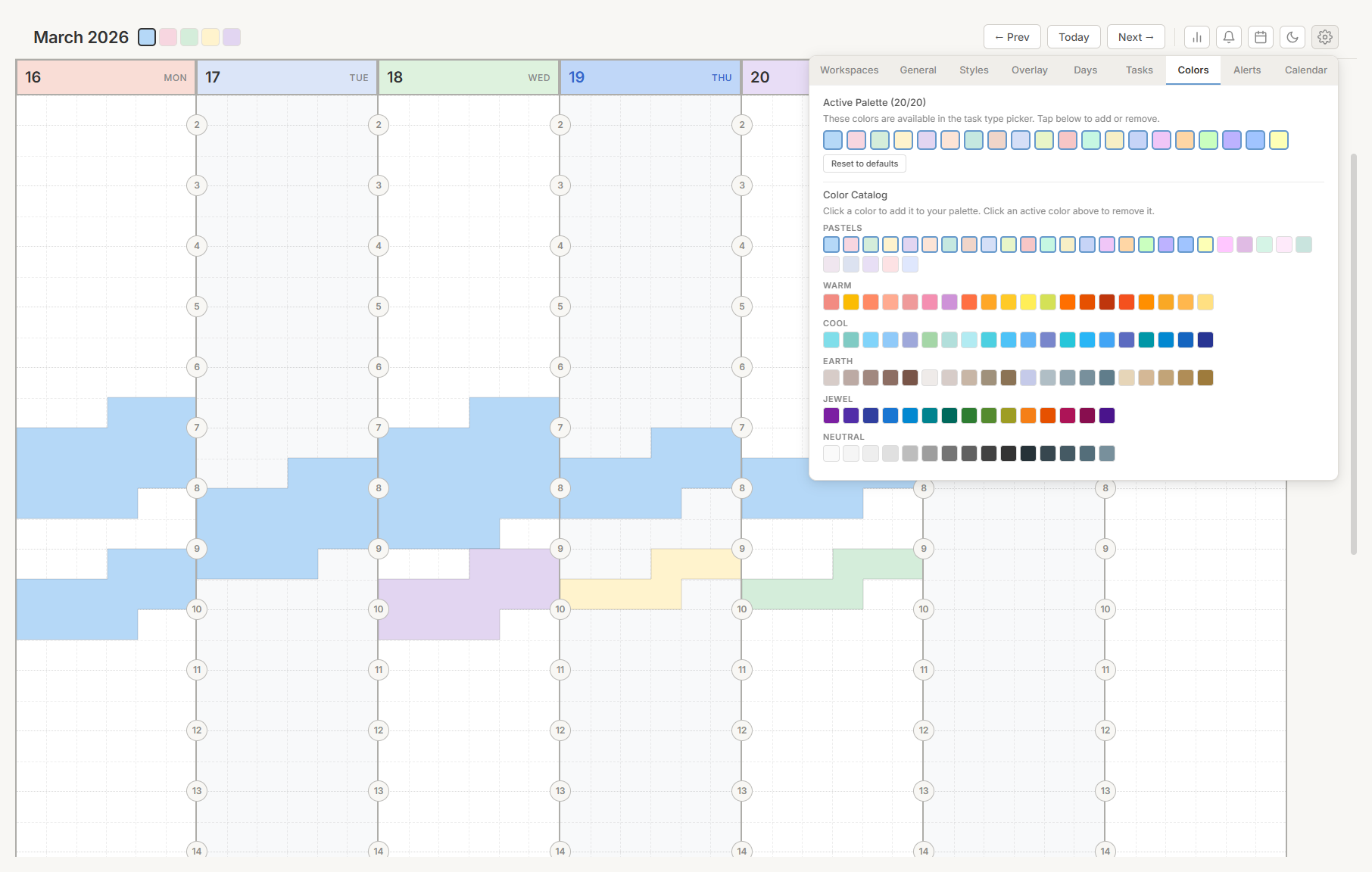
Task: Open the calendar icon in toolbar
Action: (1261, 37)
